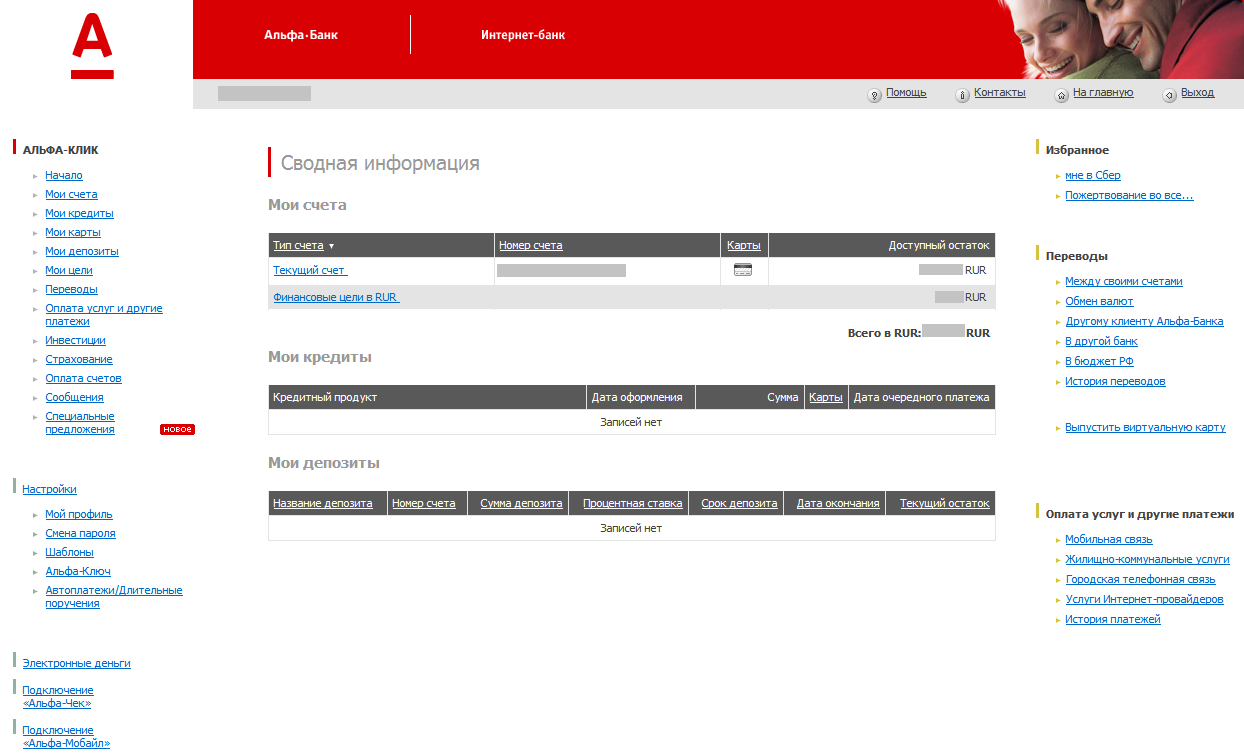
Task: Sort deposits by Процентная ставка
Action: click(633, 503)
